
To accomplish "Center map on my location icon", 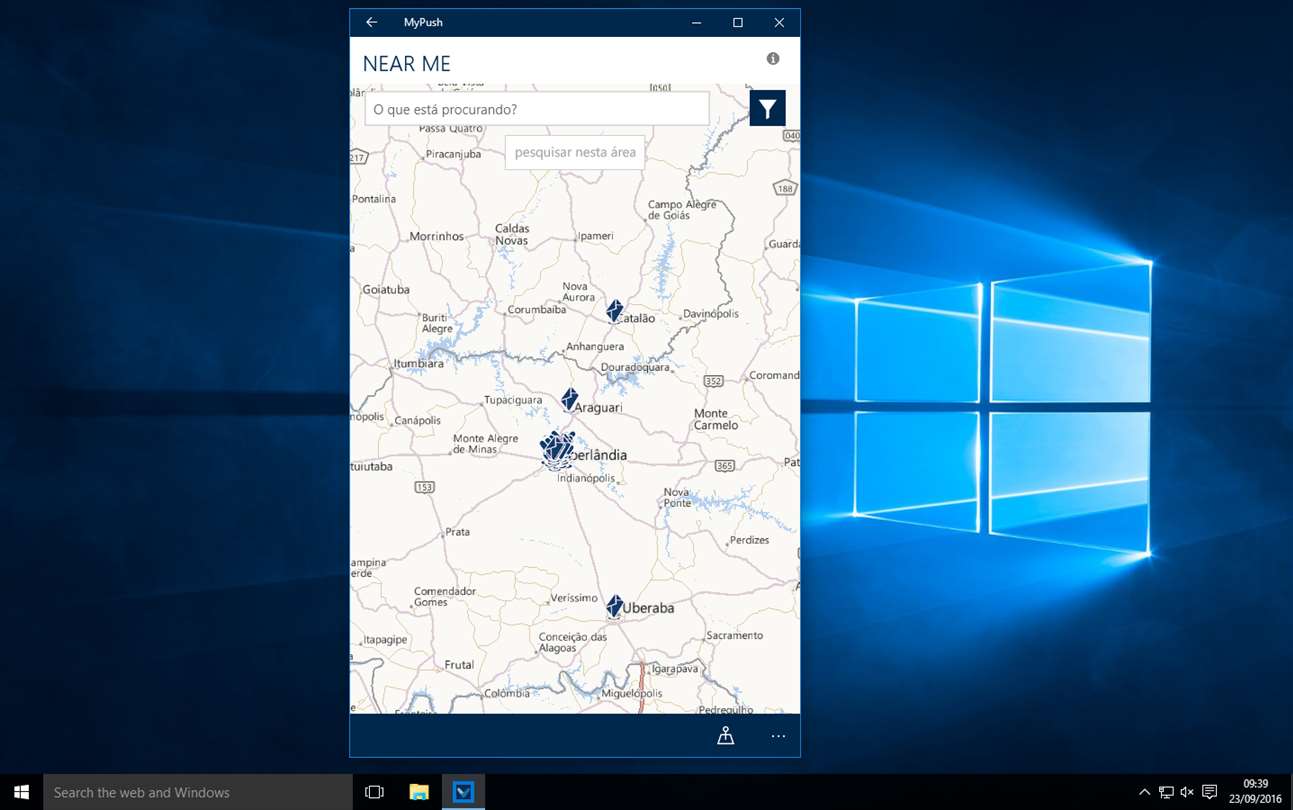I will tap(726, 736).
